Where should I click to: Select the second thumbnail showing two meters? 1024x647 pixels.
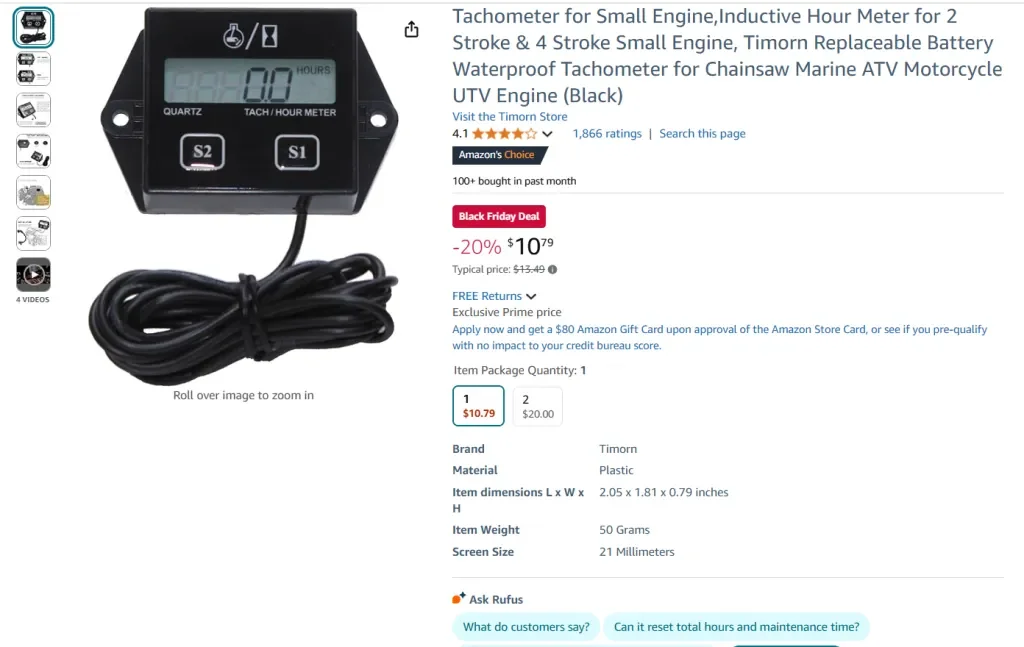(33, 69)
